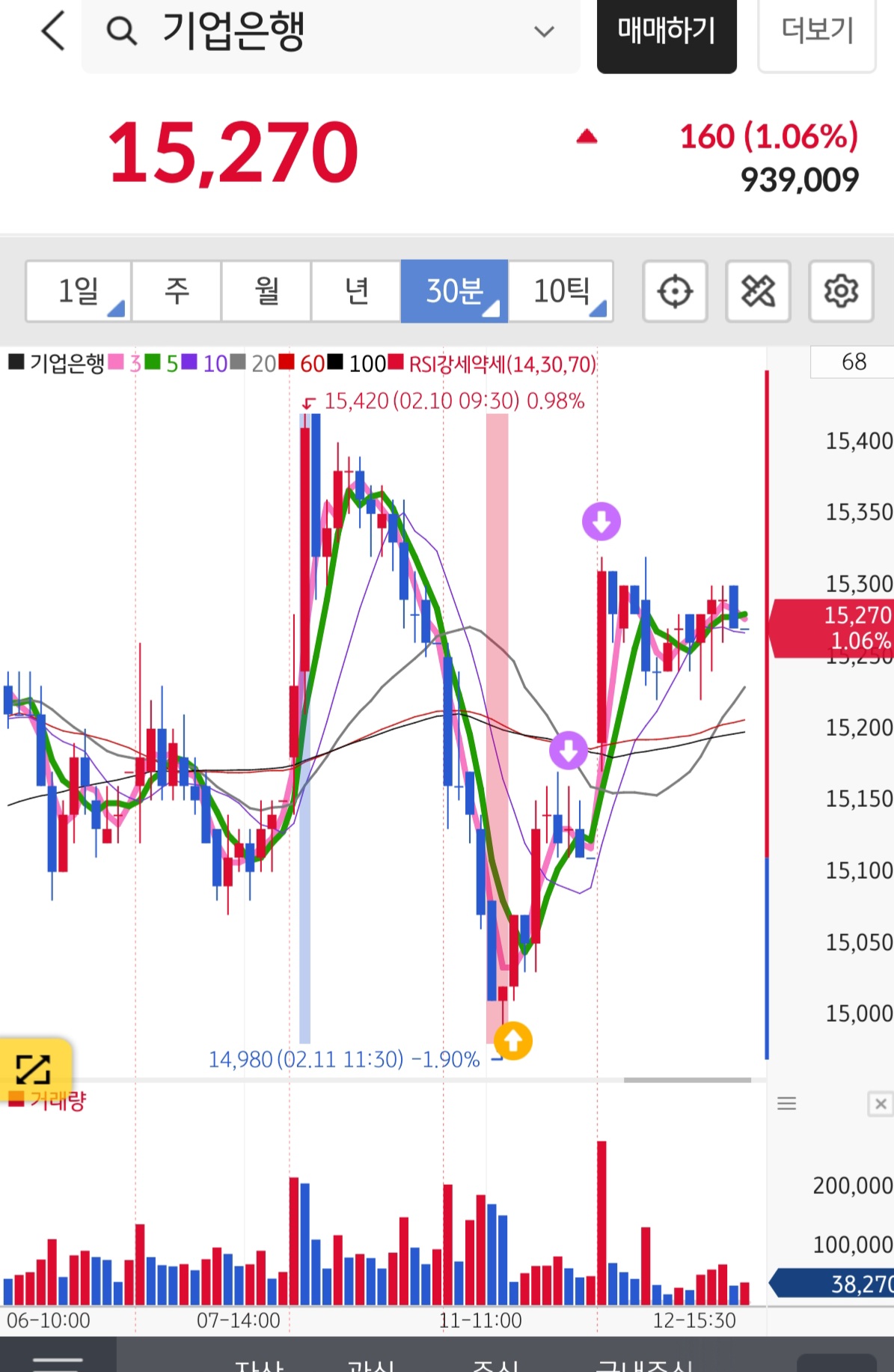Viewport: 894px width, 1372px height.
Task: Tap the 기업은행 price series legend
Action: [56, 364]
